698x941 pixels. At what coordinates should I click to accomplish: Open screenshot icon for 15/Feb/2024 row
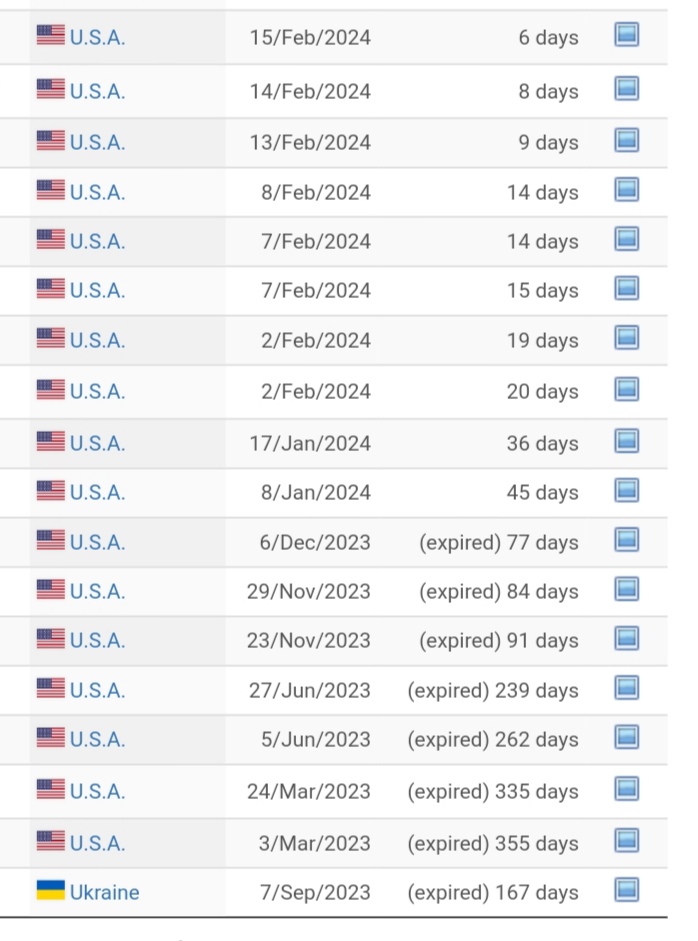[627, 35]
